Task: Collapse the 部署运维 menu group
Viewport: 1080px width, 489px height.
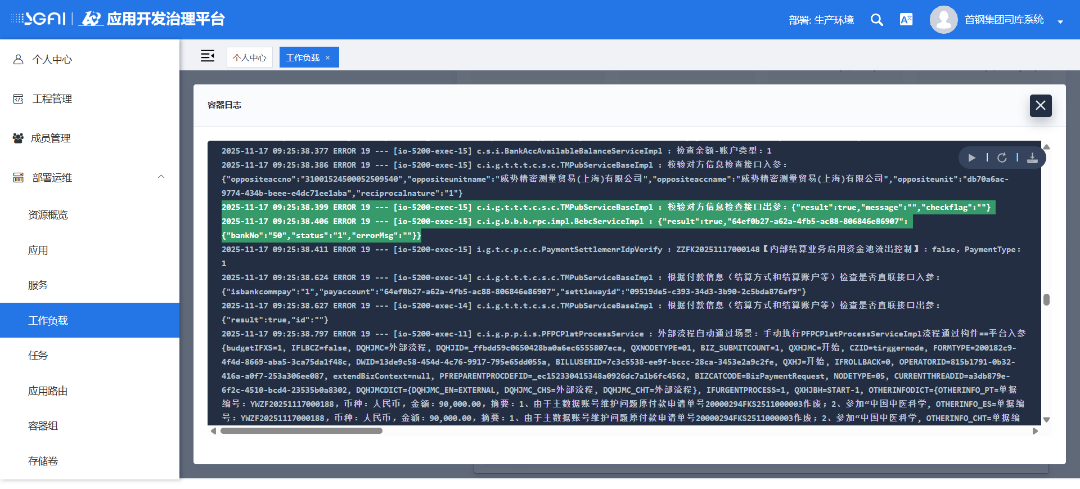Action: click(160, 177)
